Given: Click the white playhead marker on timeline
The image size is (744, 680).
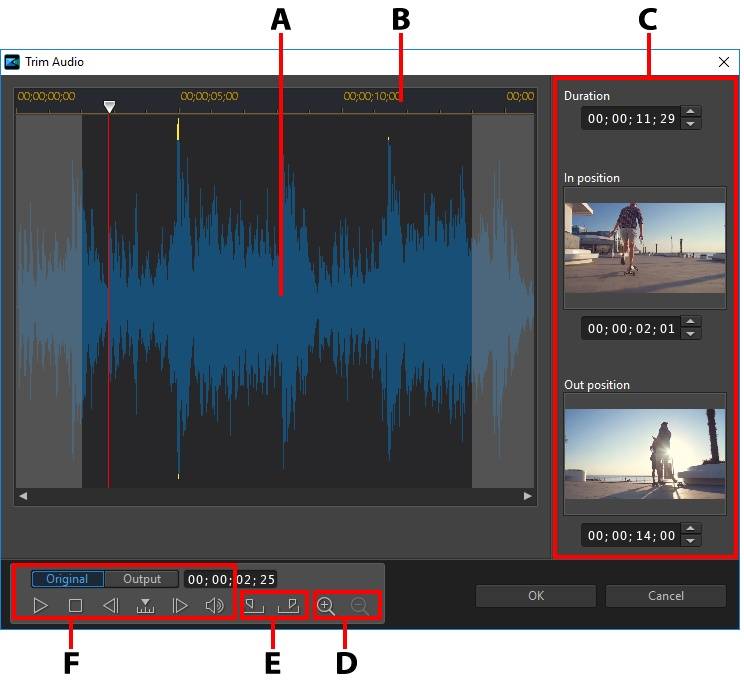Looking at the screenshot, I should tap(109, 106).
